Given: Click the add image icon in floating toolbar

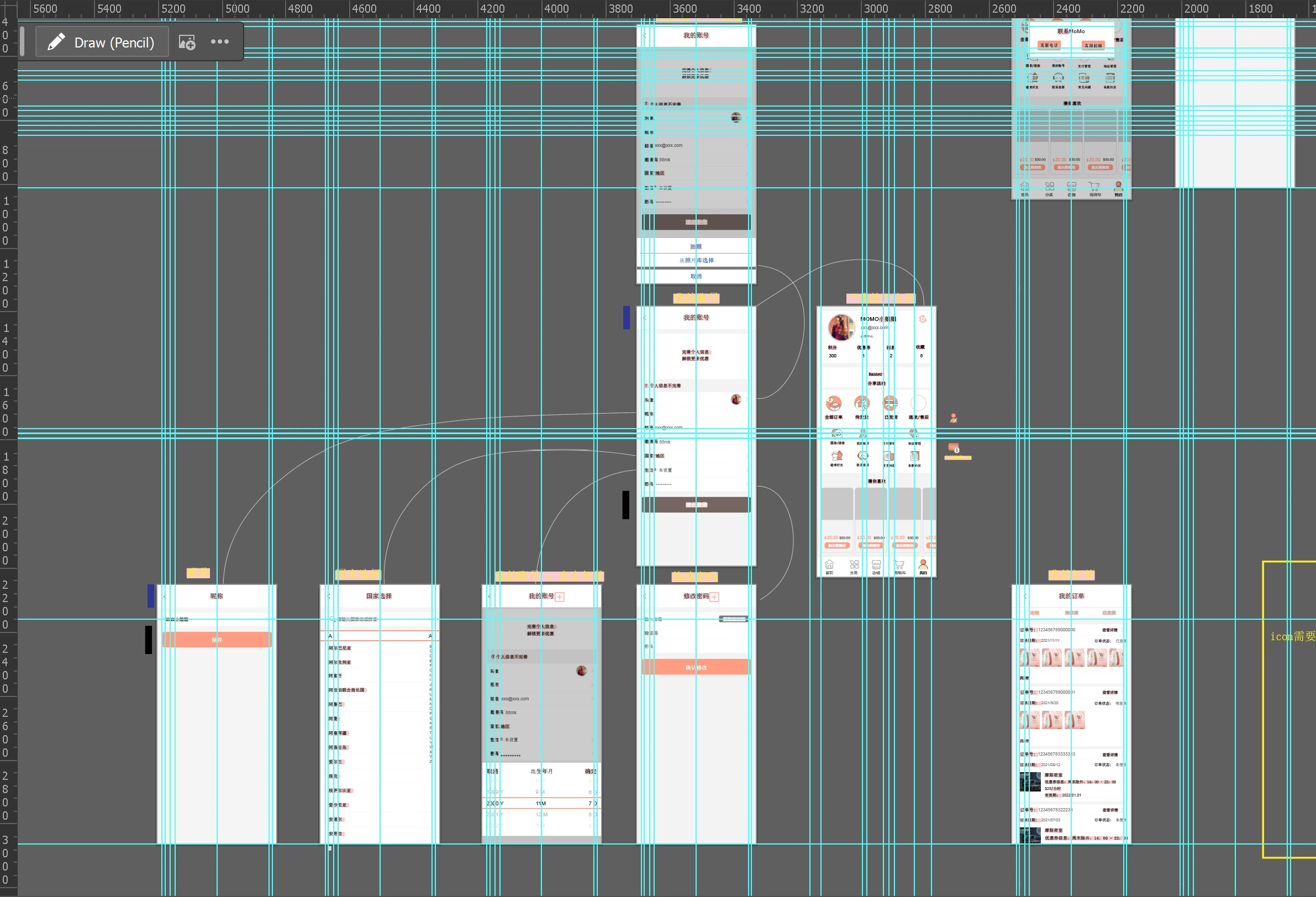Looking at the screenshot, I should pos(187,43).
